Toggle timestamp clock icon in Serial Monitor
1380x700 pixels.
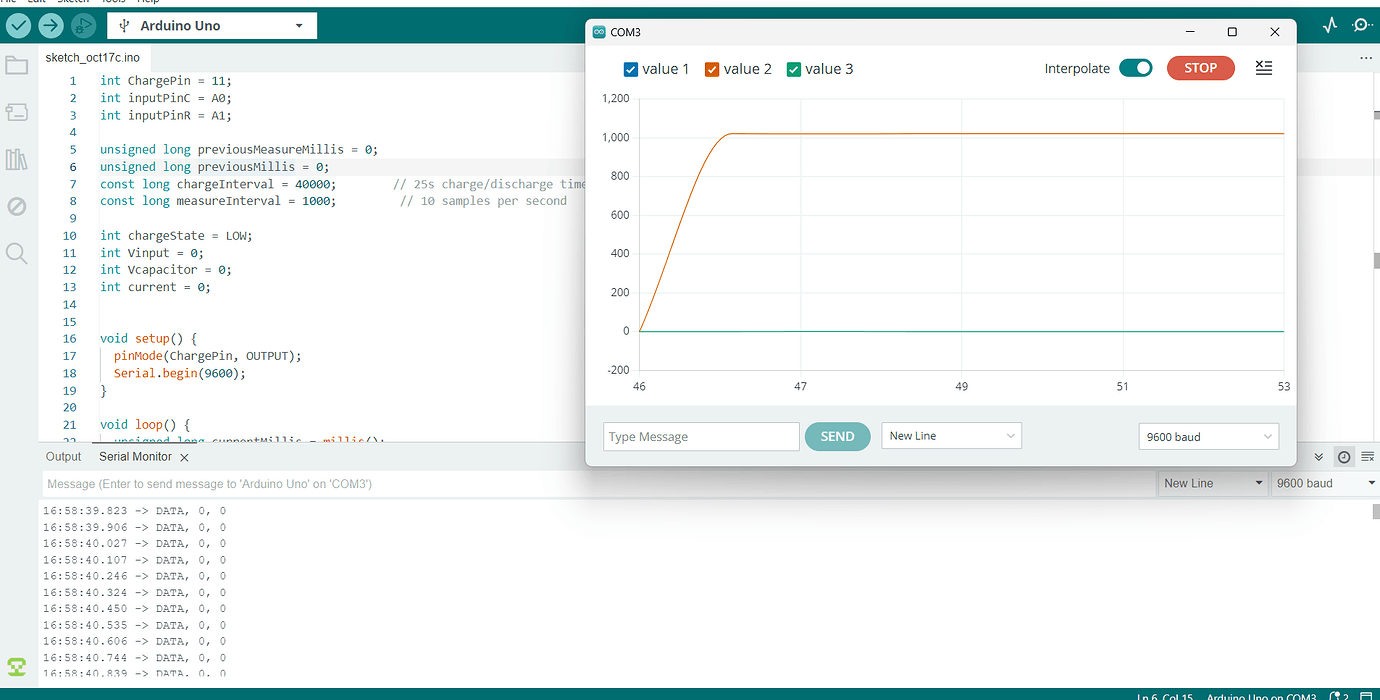(1344, 457)
